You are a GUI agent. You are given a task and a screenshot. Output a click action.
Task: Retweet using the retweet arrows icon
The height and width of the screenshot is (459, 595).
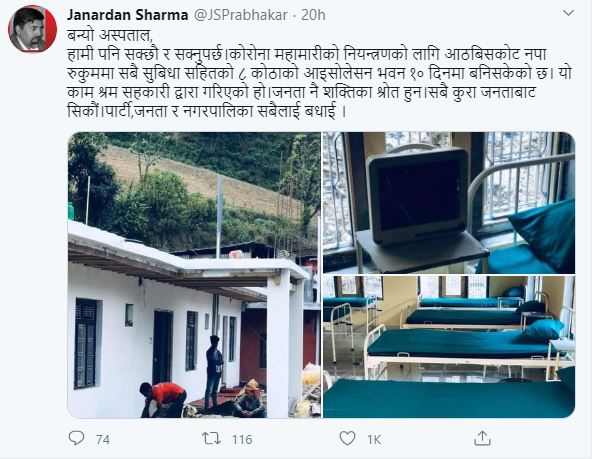[212, 439]
